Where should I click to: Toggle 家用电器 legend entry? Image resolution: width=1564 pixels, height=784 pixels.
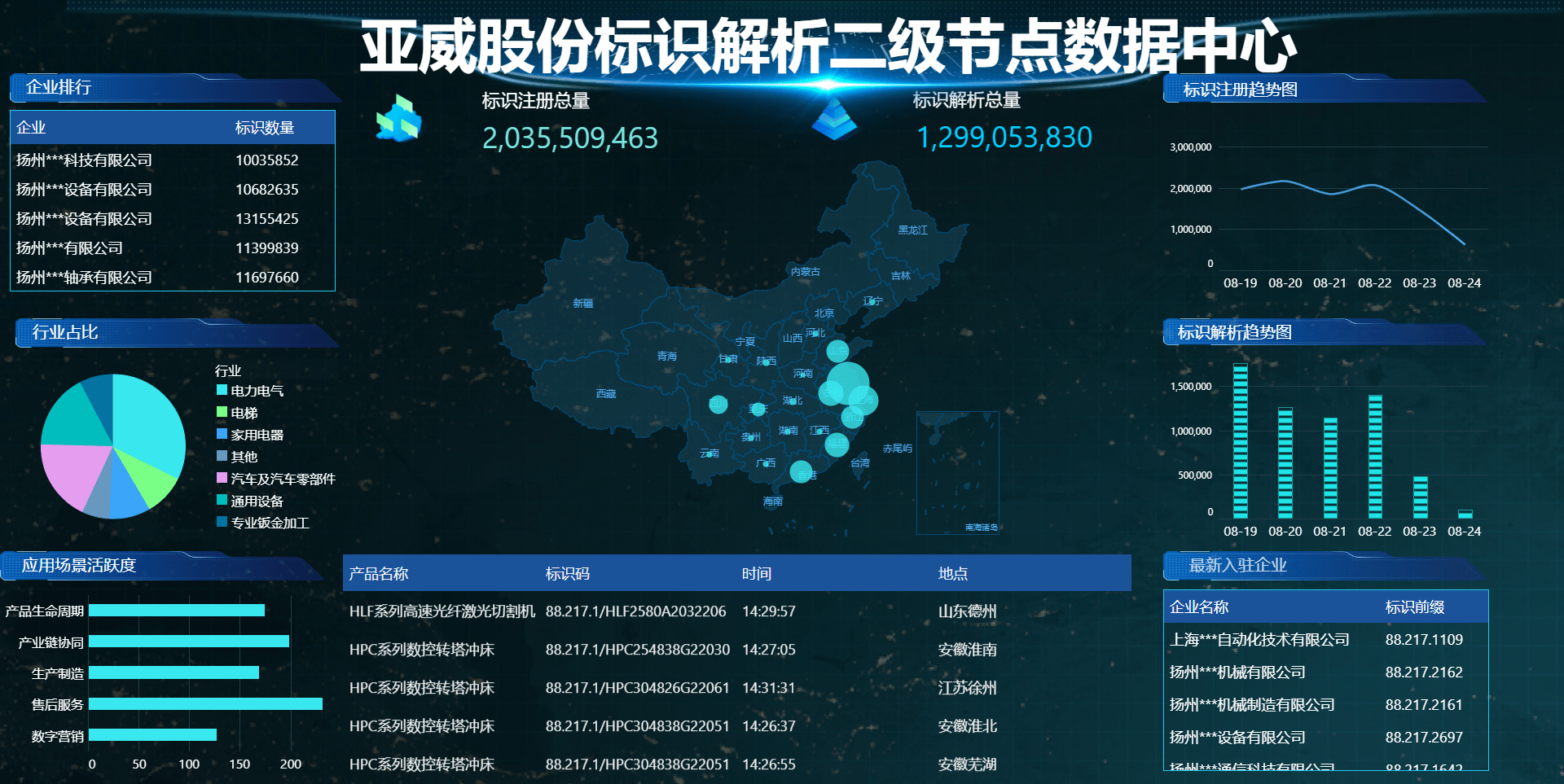click(250, 435)
